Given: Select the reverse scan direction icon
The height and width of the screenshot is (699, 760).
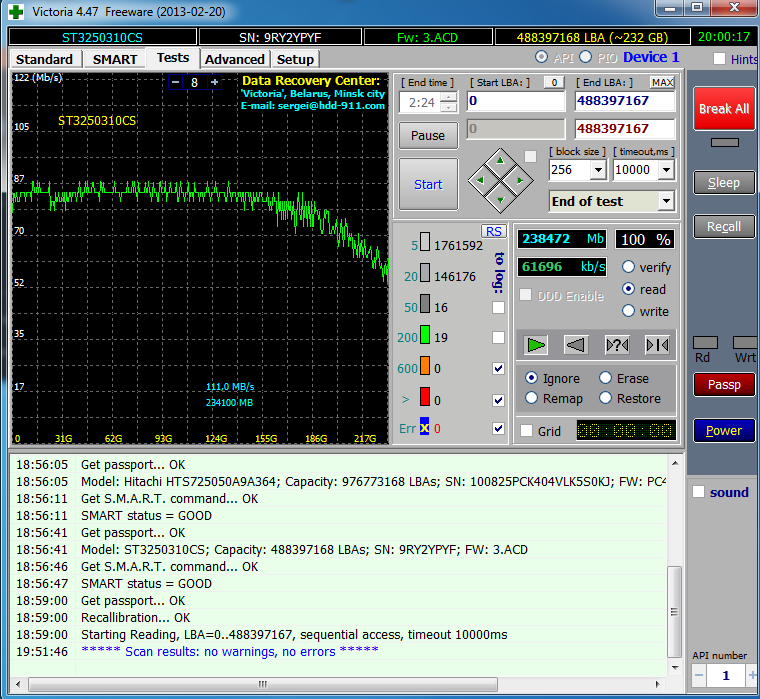Looking at the screenshot, I should (x=576, y=345).
